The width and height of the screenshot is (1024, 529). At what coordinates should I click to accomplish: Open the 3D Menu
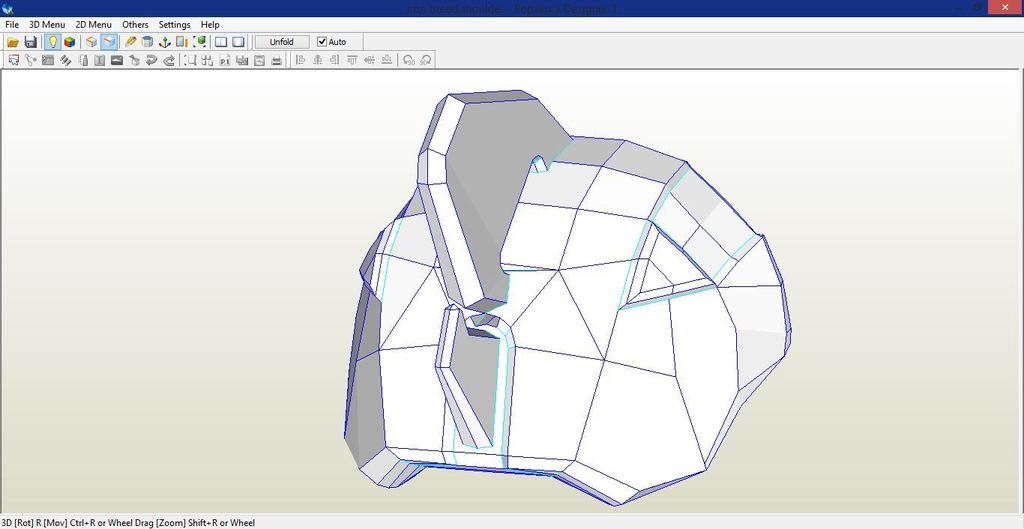click(x=46, y=24)
